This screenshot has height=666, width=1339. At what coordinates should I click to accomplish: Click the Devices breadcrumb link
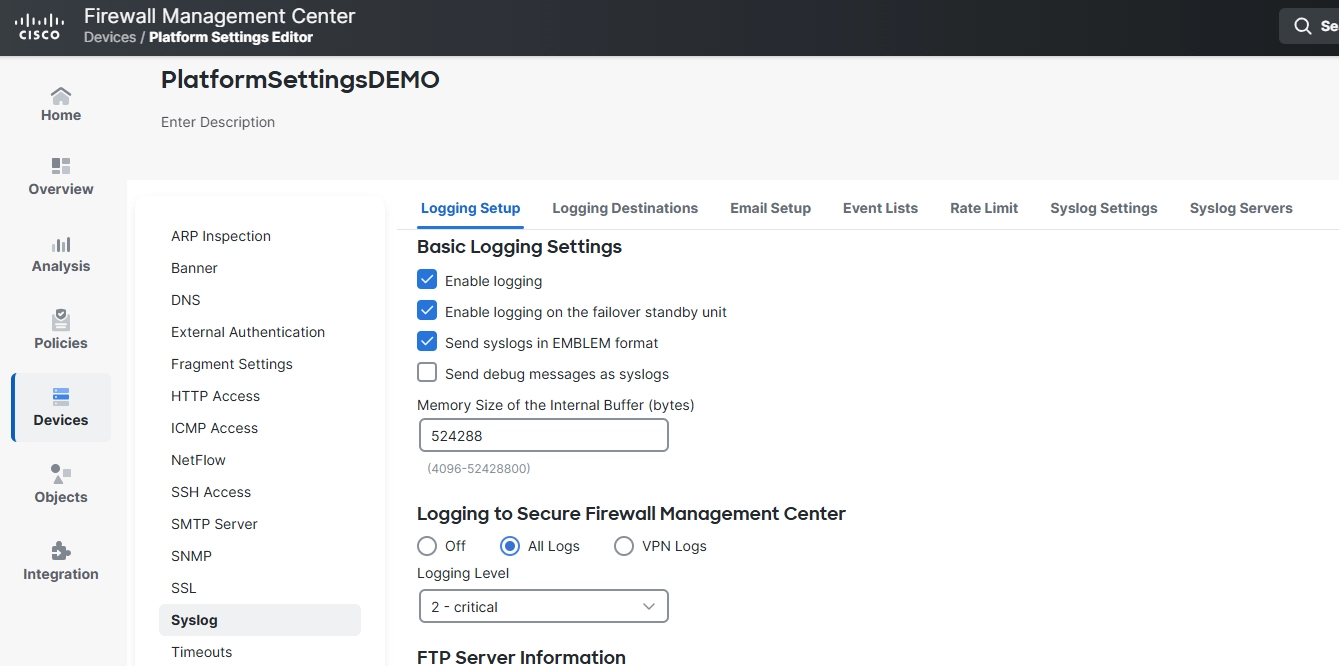[x=110, y=37]
